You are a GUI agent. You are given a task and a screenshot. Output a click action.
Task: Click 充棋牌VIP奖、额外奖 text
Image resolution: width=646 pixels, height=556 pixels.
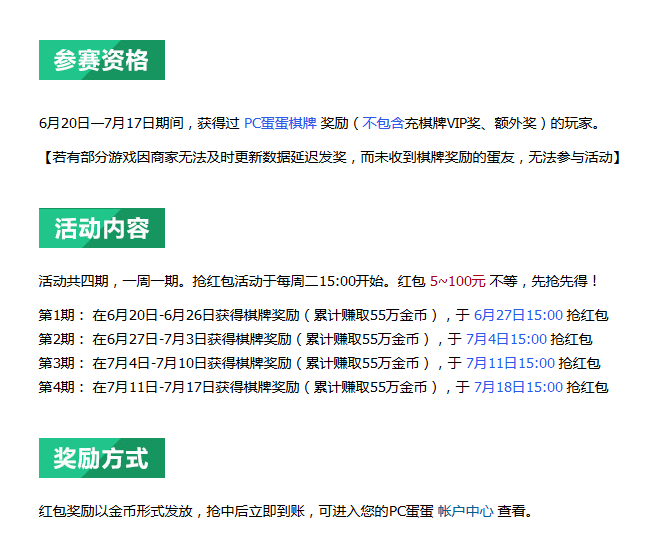(x=470, y=123)
